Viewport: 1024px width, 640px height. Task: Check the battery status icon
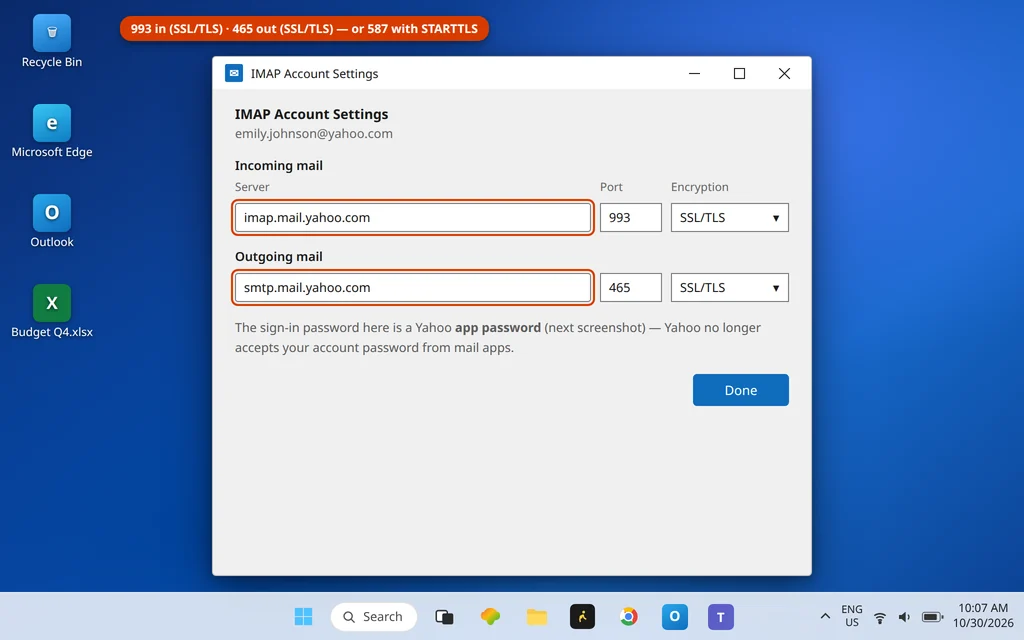[932, 617]
